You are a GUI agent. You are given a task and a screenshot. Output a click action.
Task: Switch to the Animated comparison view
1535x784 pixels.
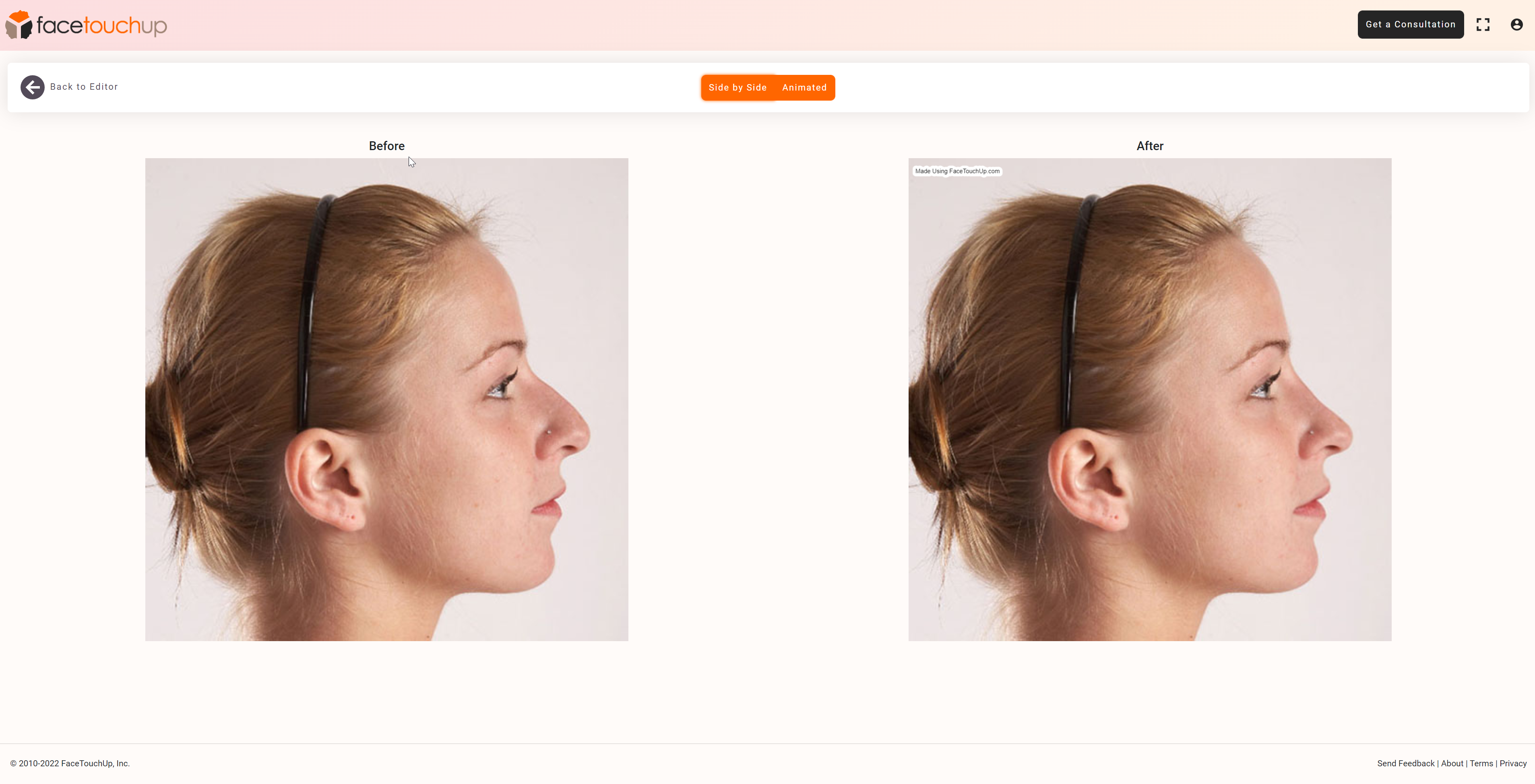click(x=804, y=88)
